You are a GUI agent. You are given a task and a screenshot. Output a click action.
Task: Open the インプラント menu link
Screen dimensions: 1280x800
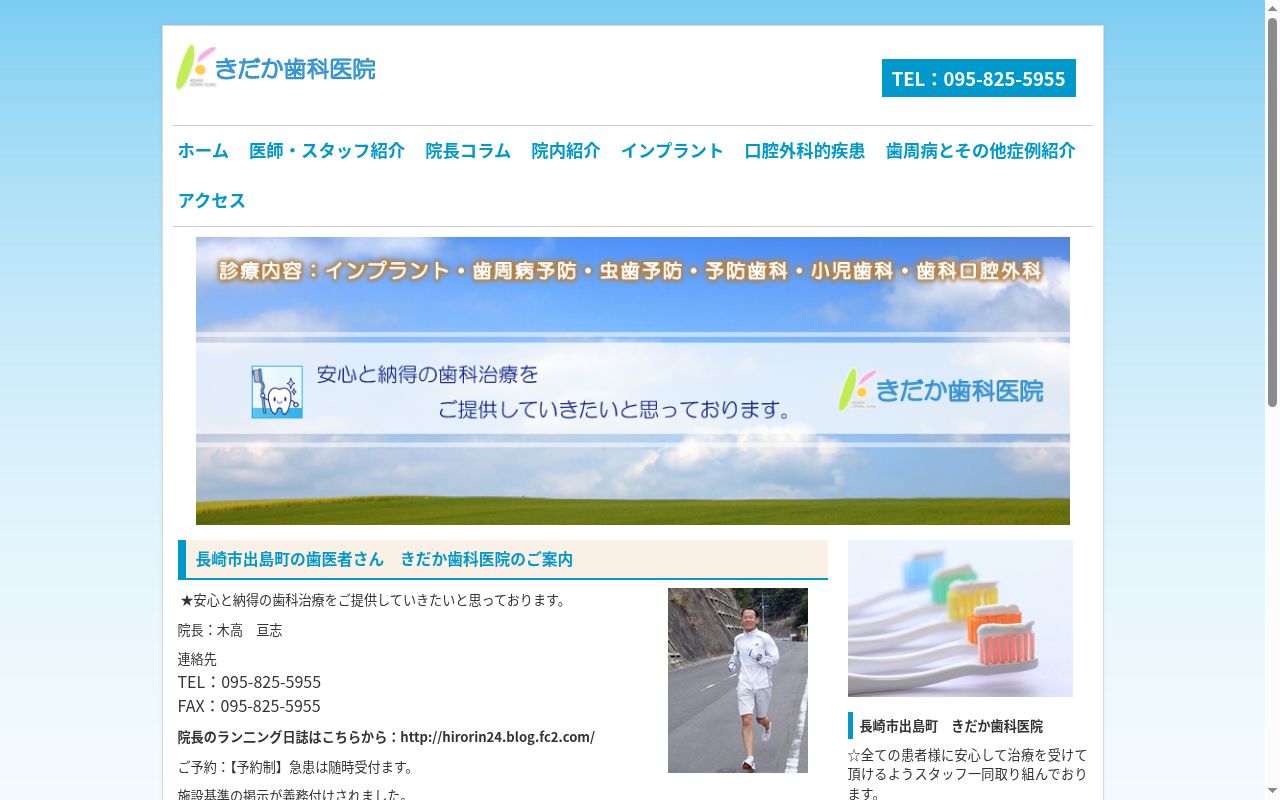point(672,150)
